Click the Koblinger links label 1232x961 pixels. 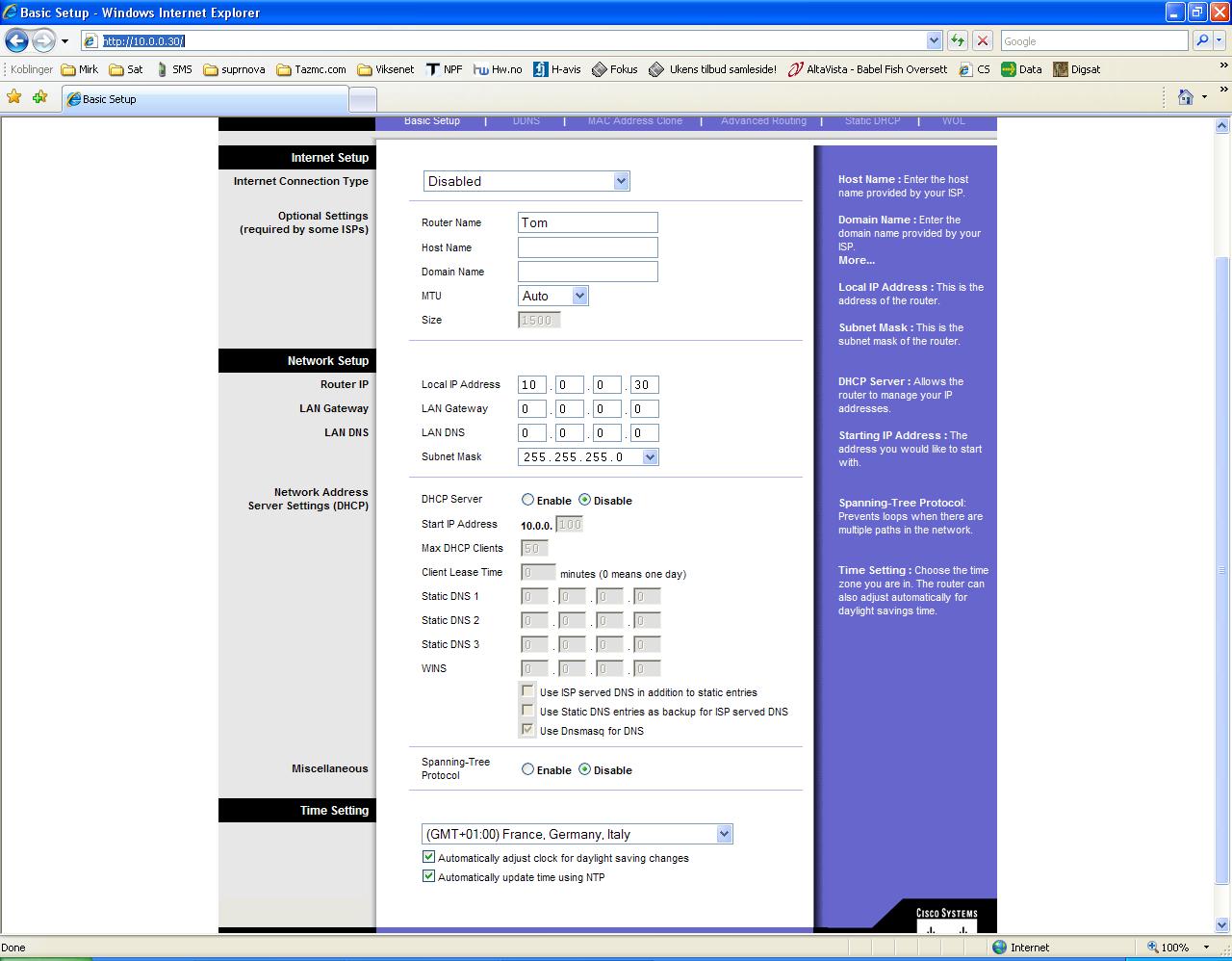[x=32, y=69]
